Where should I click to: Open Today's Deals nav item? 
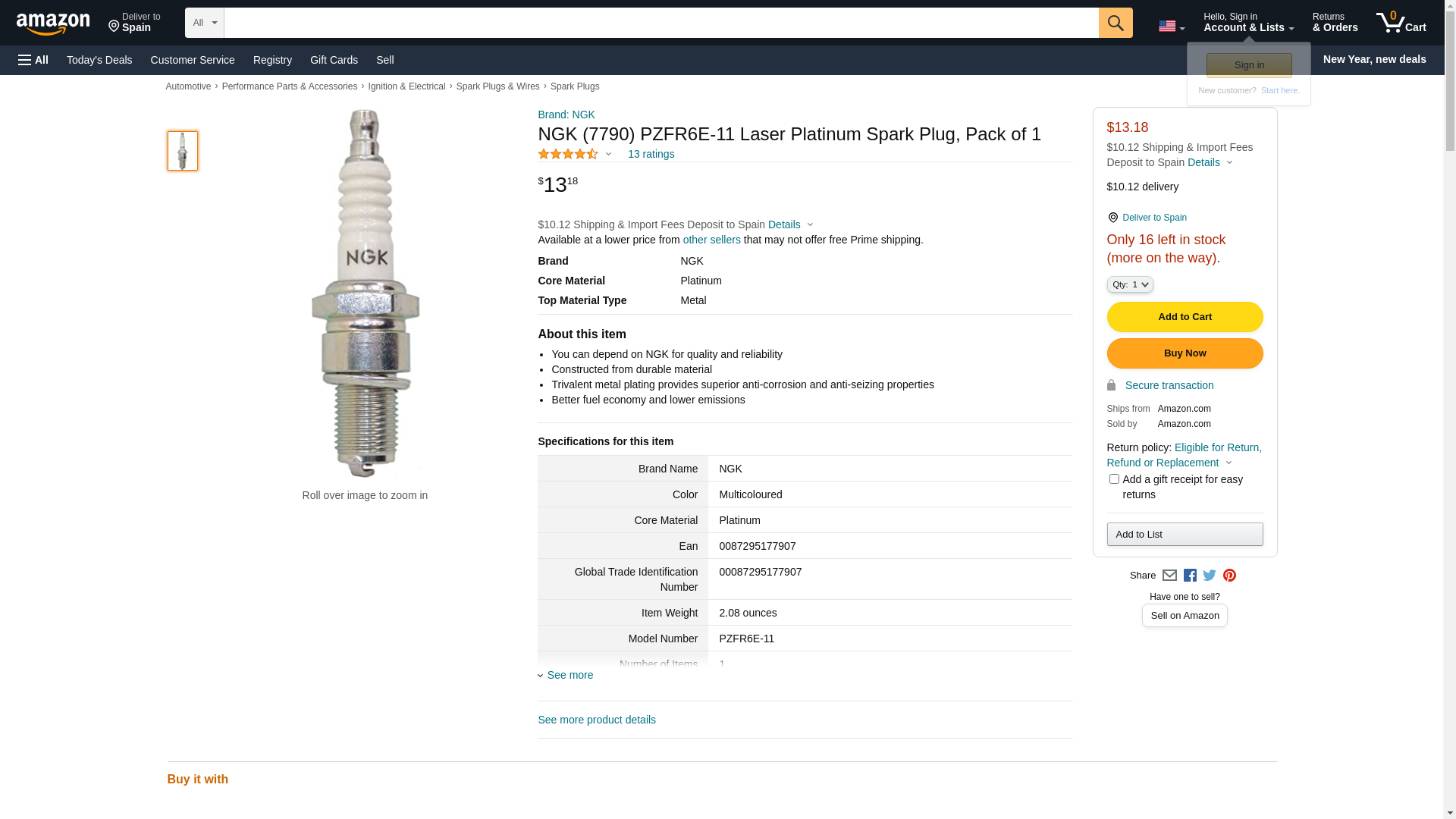pyautogui.click(x=99, y=60)
